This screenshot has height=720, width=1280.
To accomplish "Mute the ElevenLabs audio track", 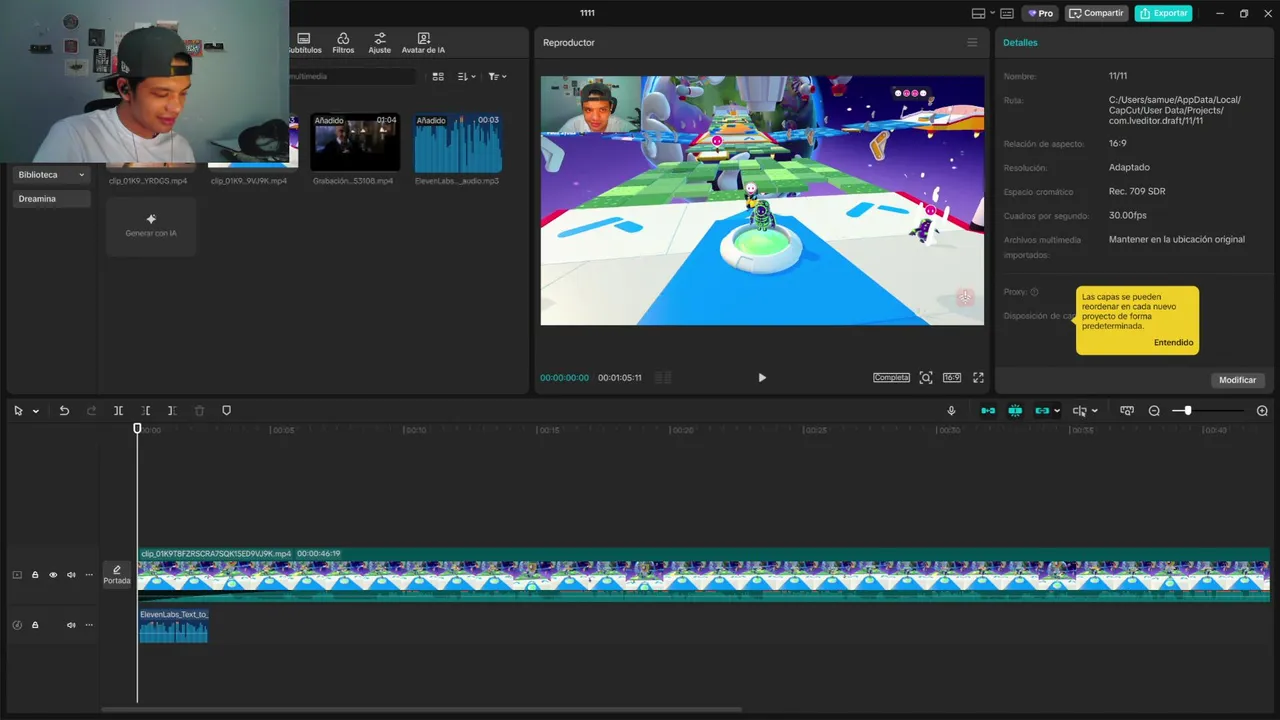I will 71,625.
